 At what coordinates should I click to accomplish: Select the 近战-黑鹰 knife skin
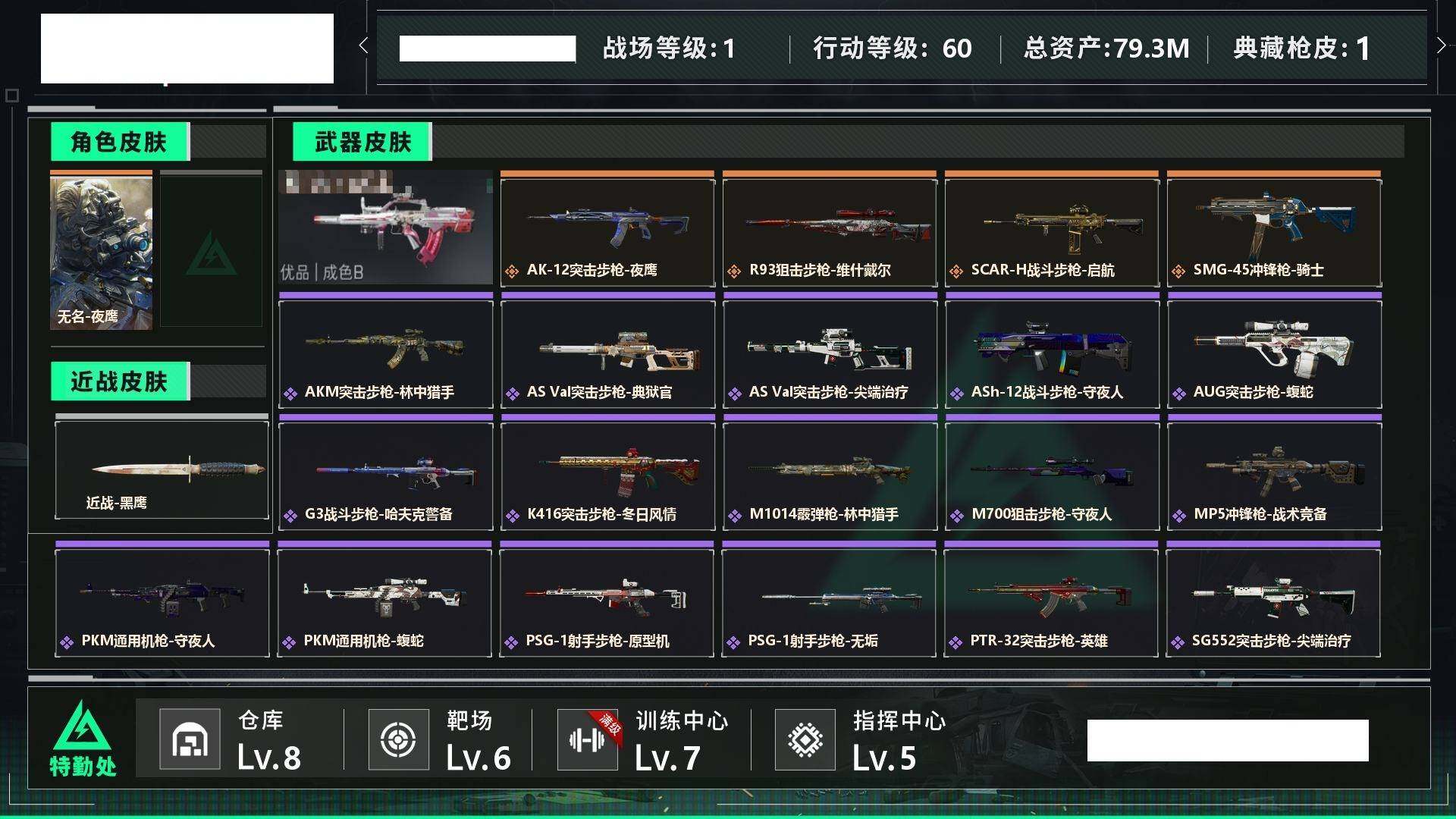[x=162, y=469]
